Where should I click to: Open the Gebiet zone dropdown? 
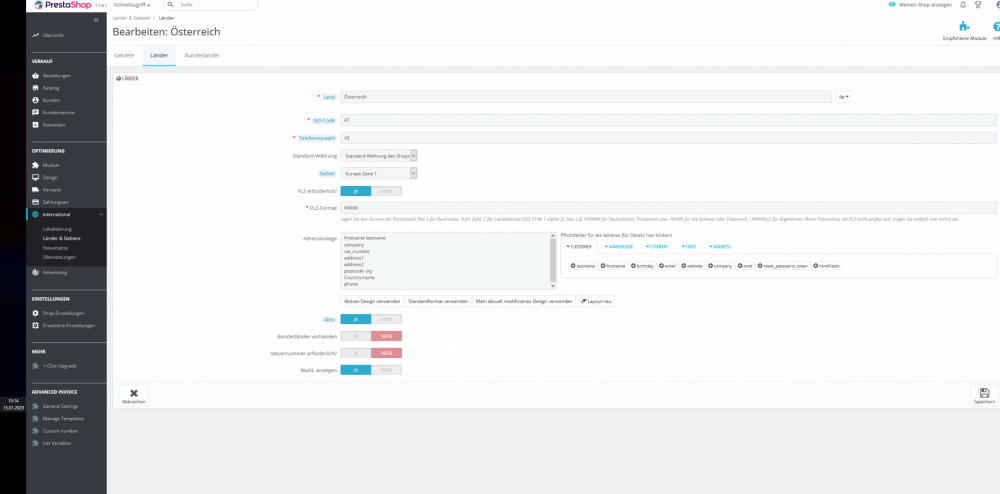[x=379, y=173]
